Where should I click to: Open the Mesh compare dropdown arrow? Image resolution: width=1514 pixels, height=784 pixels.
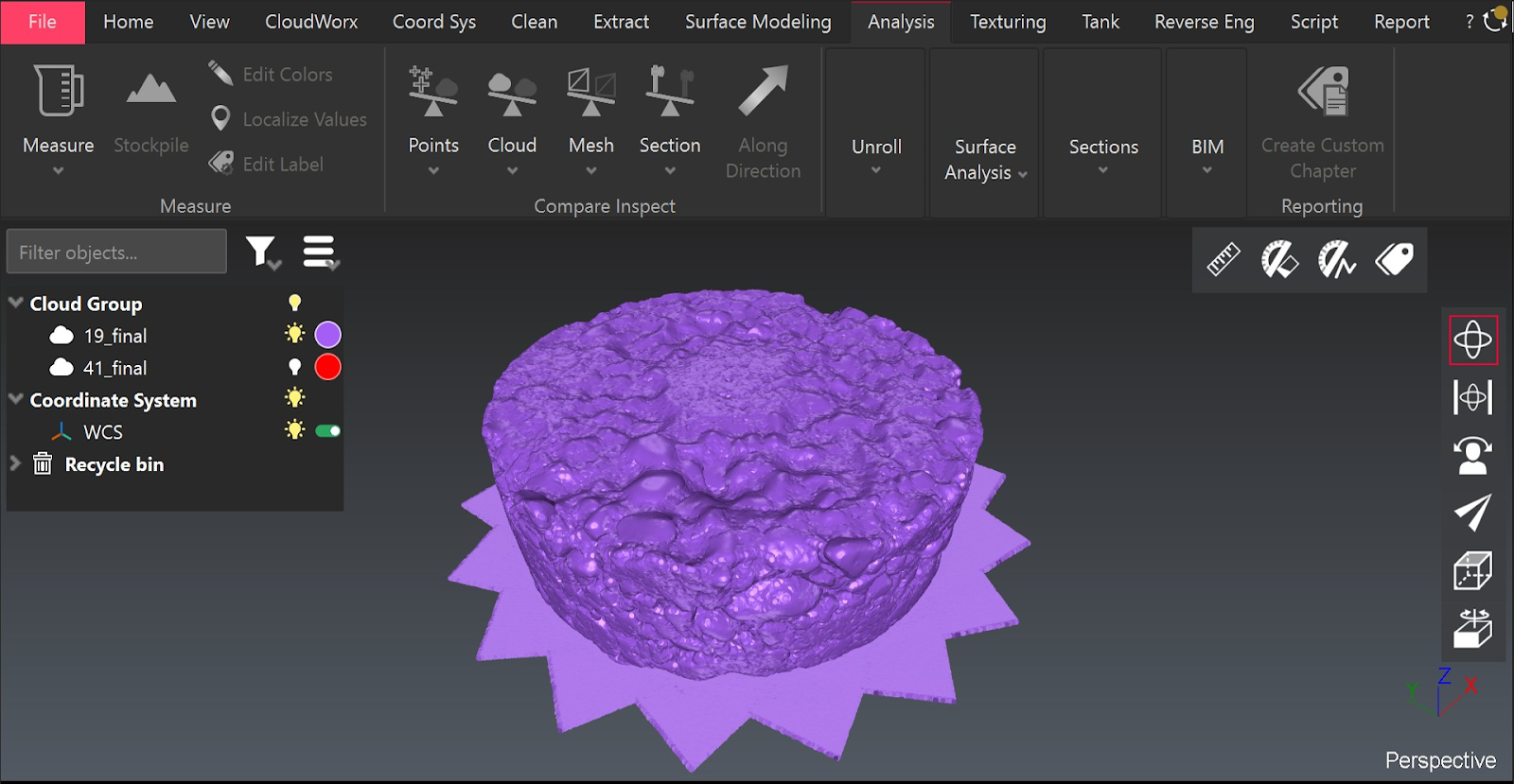(x=591, y=171)
